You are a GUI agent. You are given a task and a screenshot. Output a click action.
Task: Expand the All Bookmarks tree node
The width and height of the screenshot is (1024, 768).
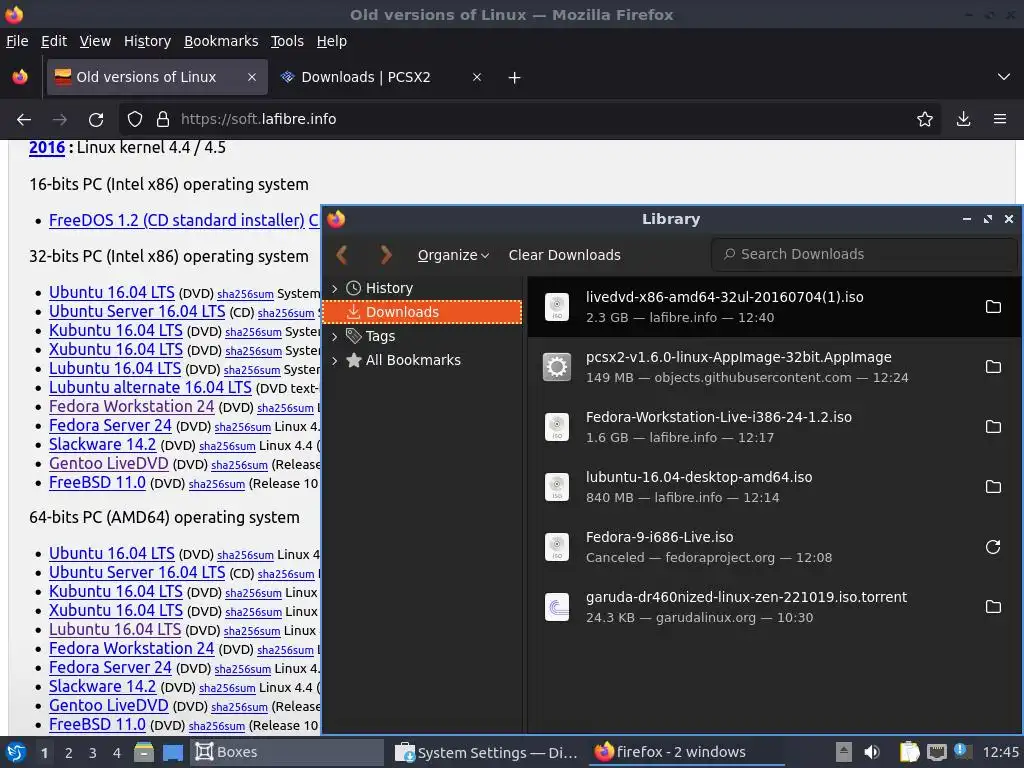[x=334, y=360]
